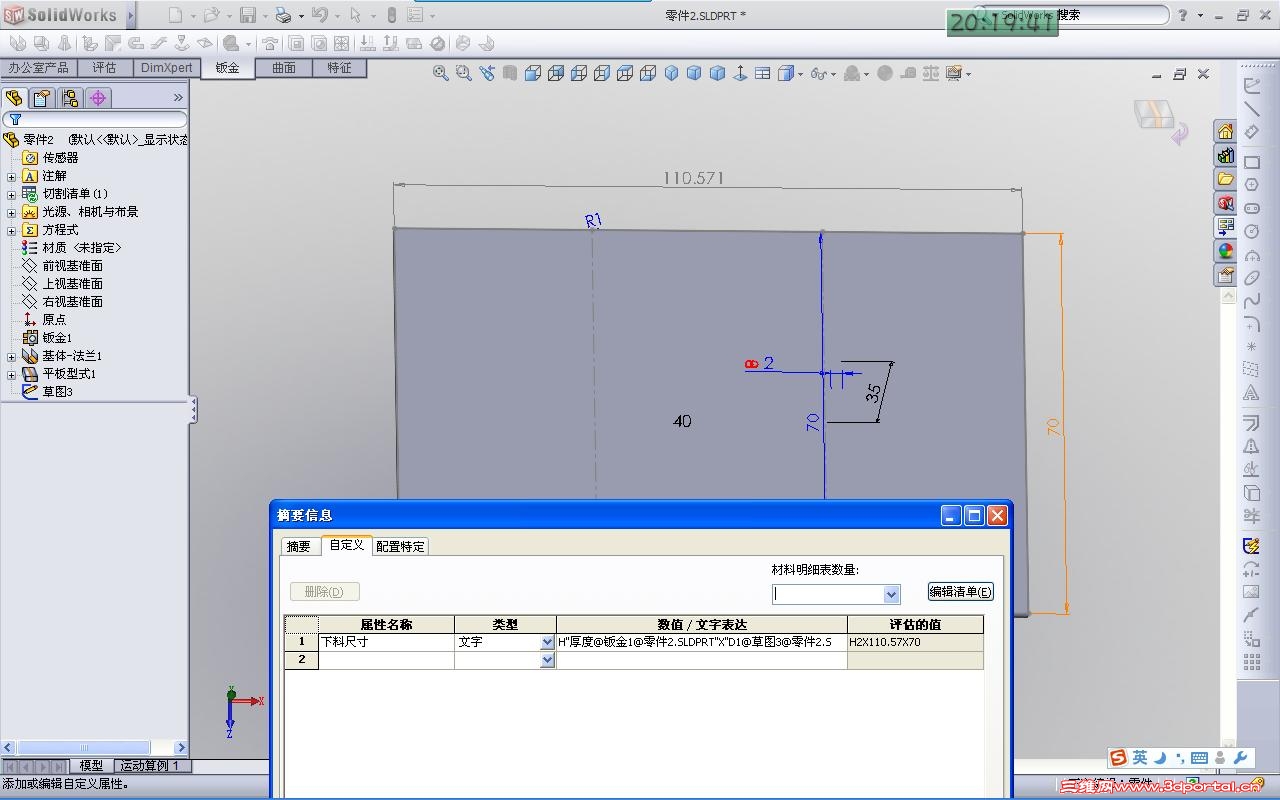Expand the 平板型式1 tree node
This screenshot has height=800, width=1280.
click(12, 374)
